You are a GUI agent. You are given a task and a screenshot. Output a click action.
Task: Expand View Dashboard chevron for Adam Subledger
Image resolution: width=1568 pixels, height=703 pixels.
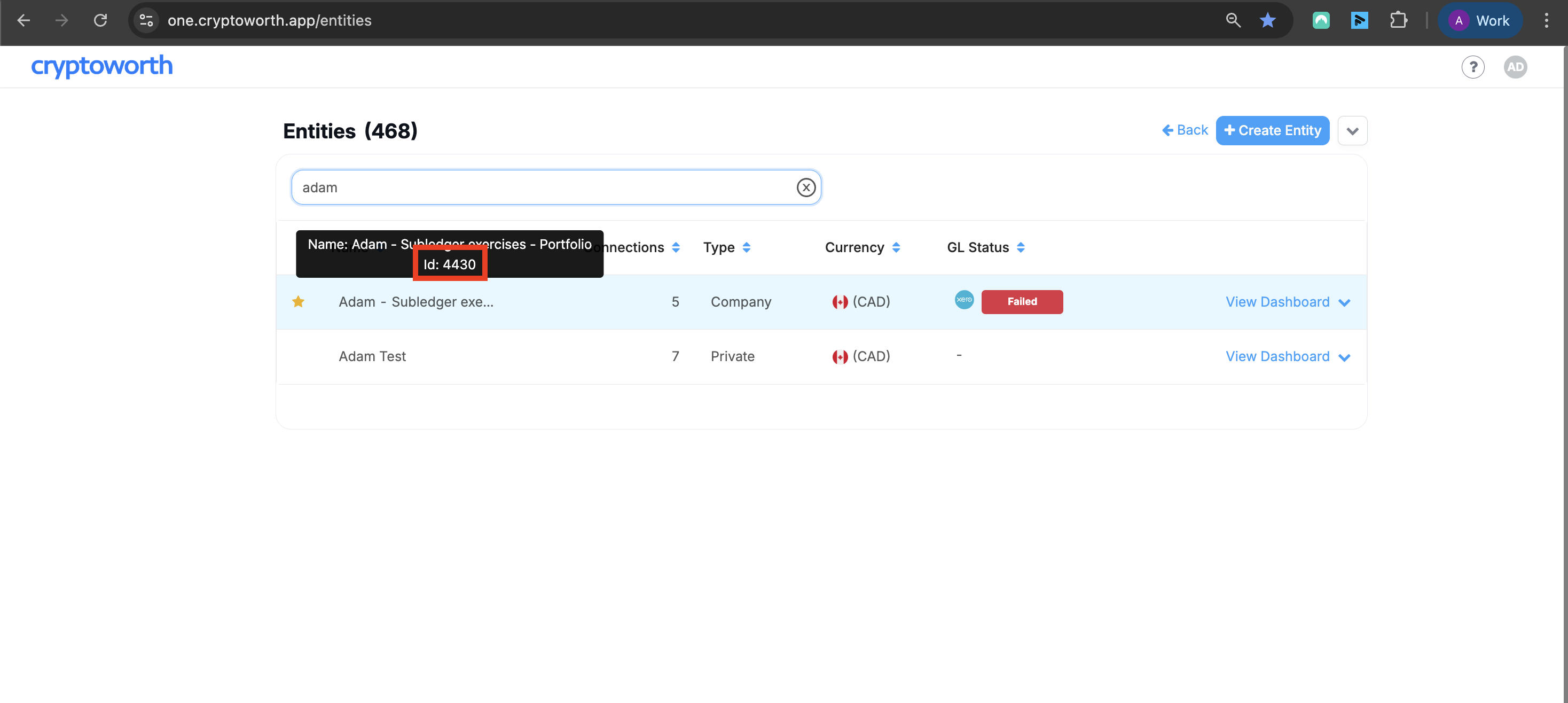[1344, 302]
